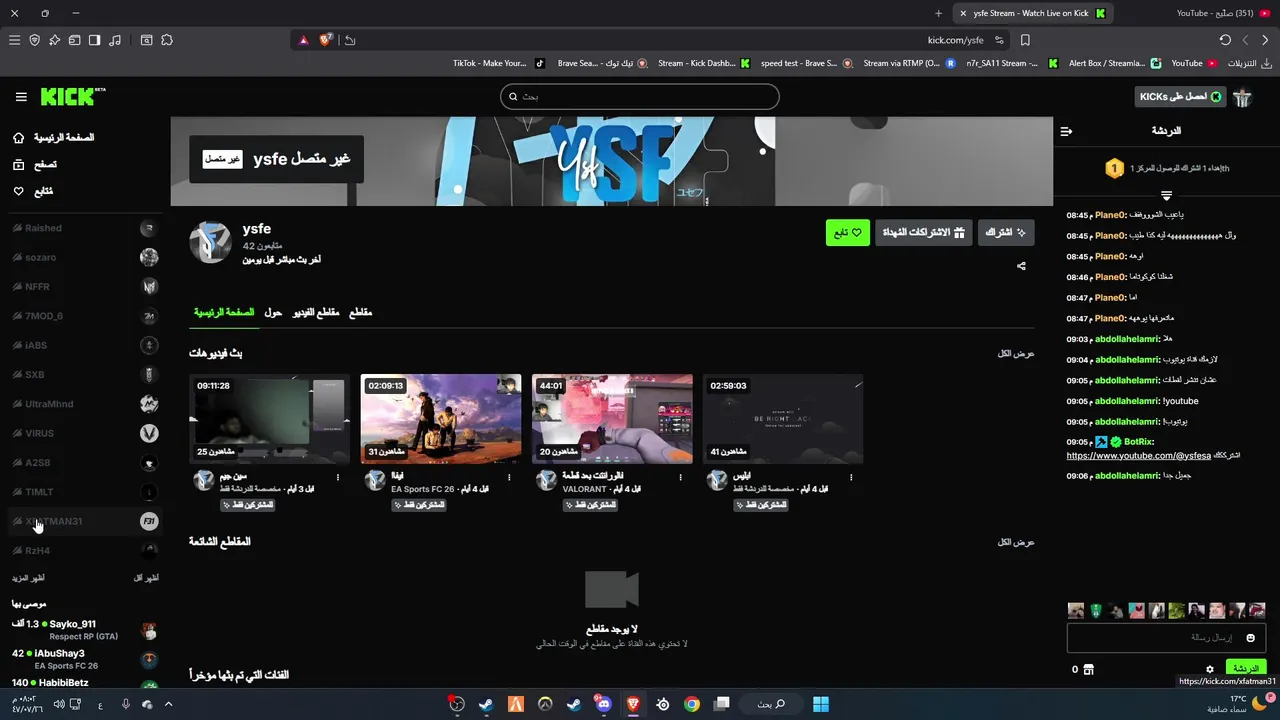The height and width of the screenshot is (720, 1280).
Task: View all broadcast videos link
Action: pyautogui.click(x=1016, y=354)
